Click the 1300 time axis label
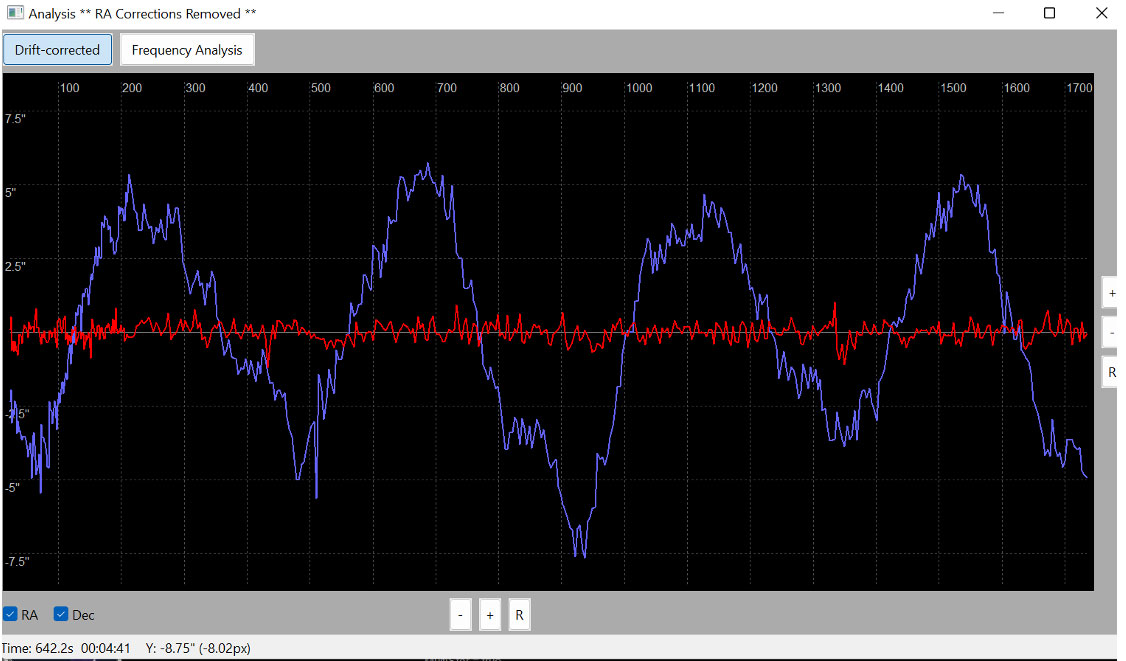Viewport: 1126px width, 661px height. [827, 88]
